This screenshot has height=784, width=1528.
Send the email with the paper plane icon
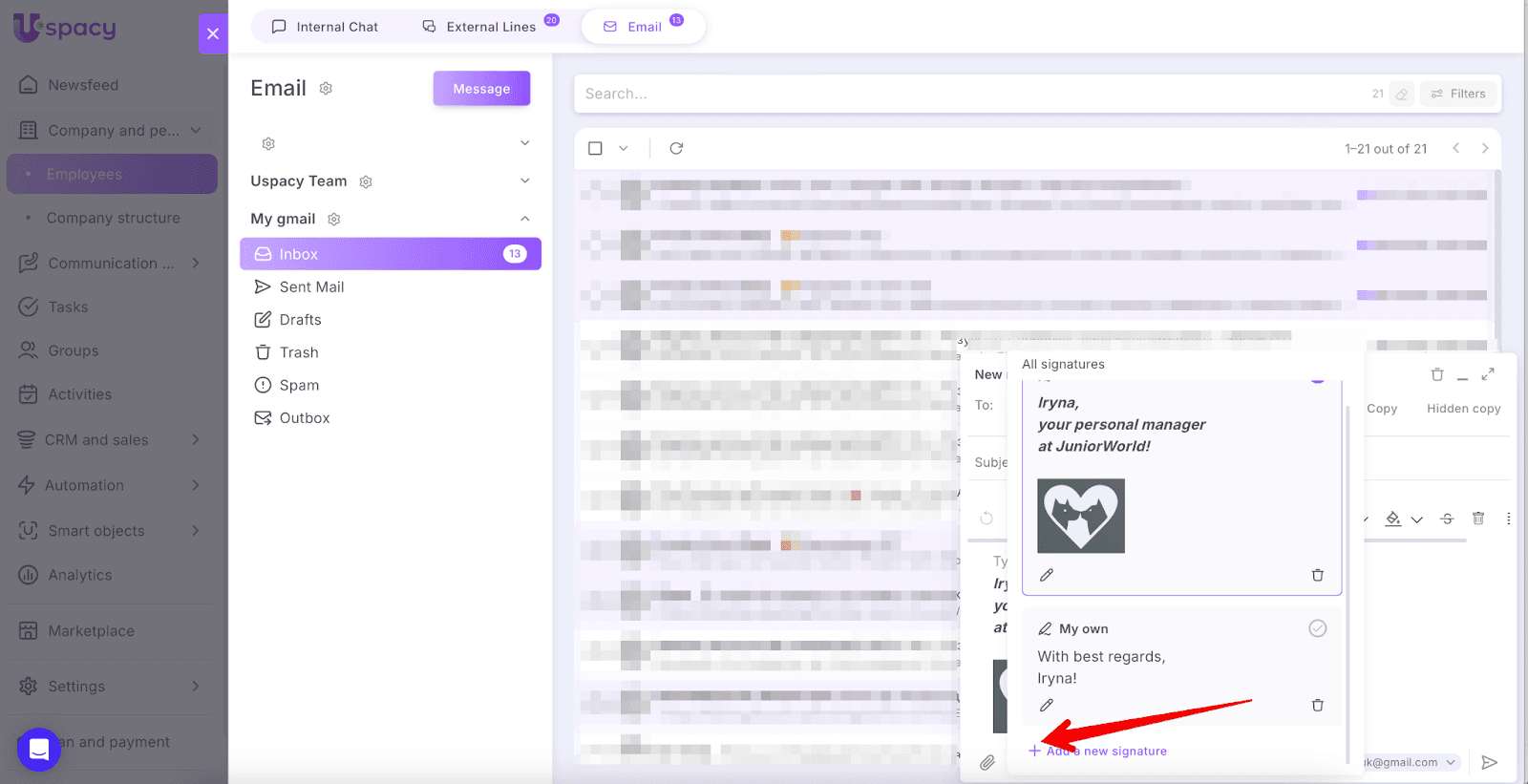1488,762
